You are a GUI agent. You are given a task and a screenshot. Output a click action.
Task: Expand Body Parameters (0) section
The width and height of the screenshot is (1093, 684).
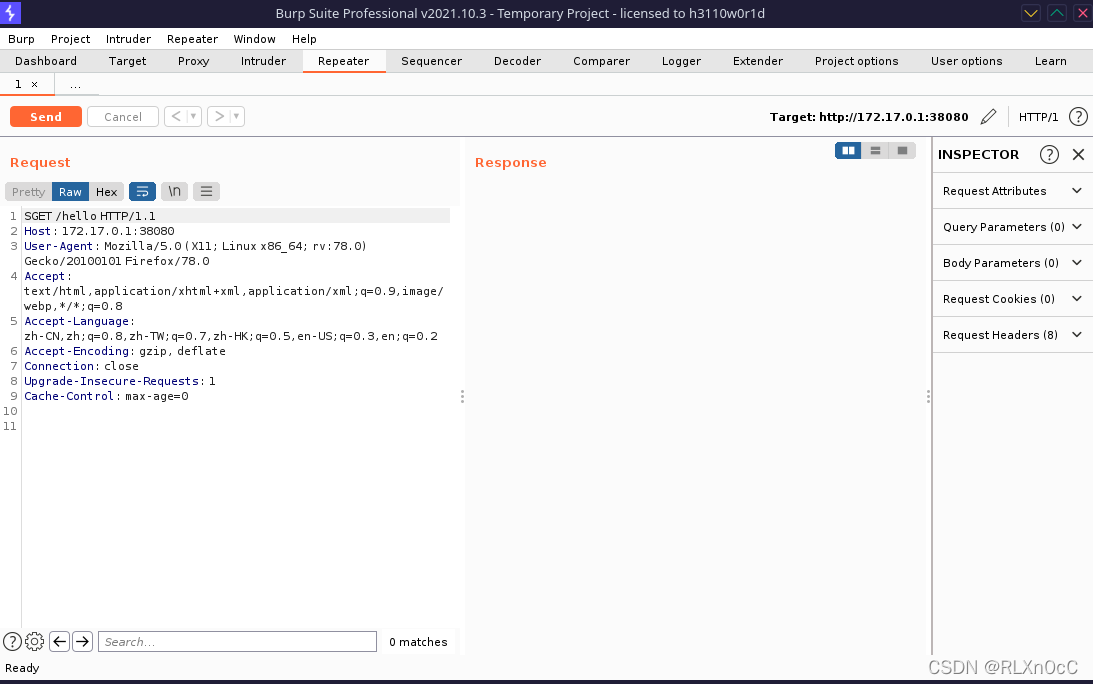pos(1012,263)
